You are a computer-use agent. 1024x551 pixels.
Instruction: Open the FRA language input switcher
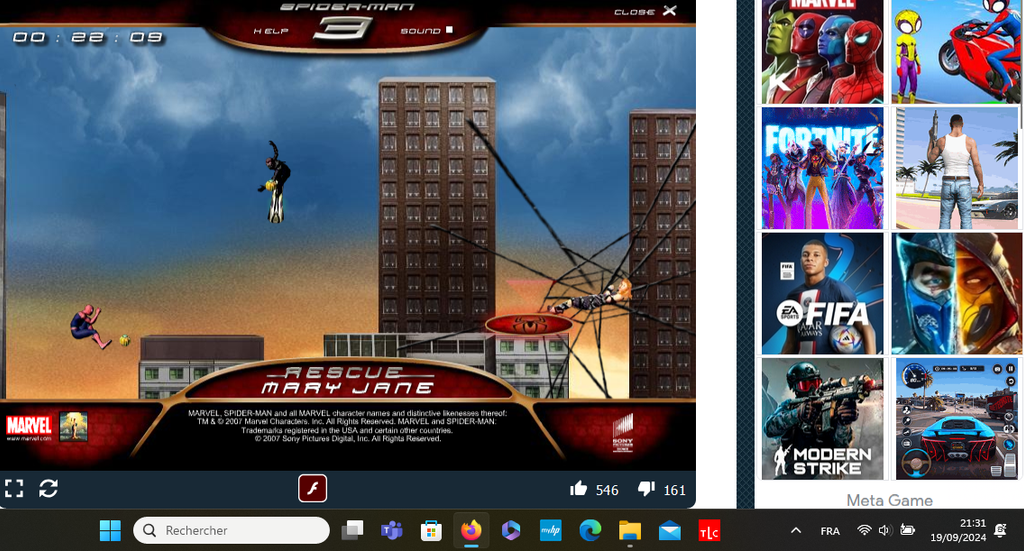tap(829, 531)
